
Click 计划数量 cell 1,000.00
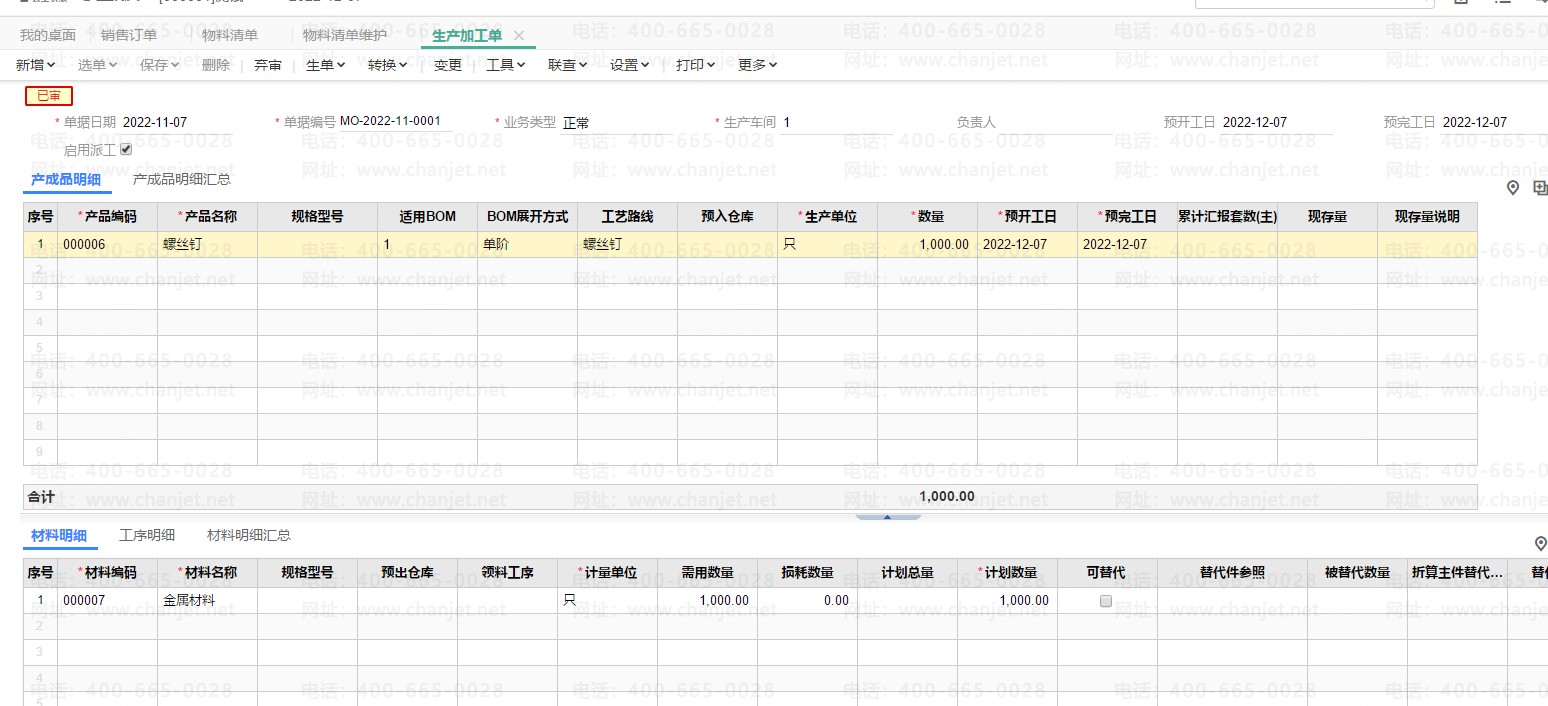(1007, 600)
